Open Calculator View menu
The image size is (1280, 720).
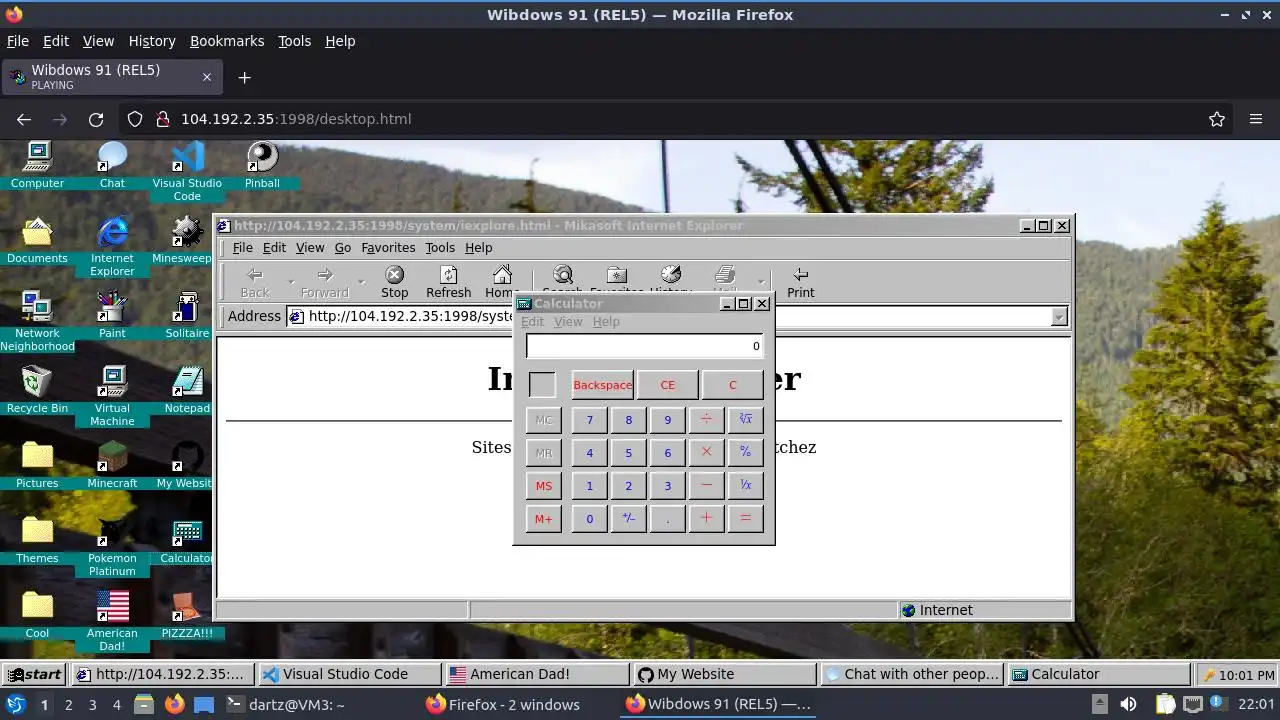568,322
